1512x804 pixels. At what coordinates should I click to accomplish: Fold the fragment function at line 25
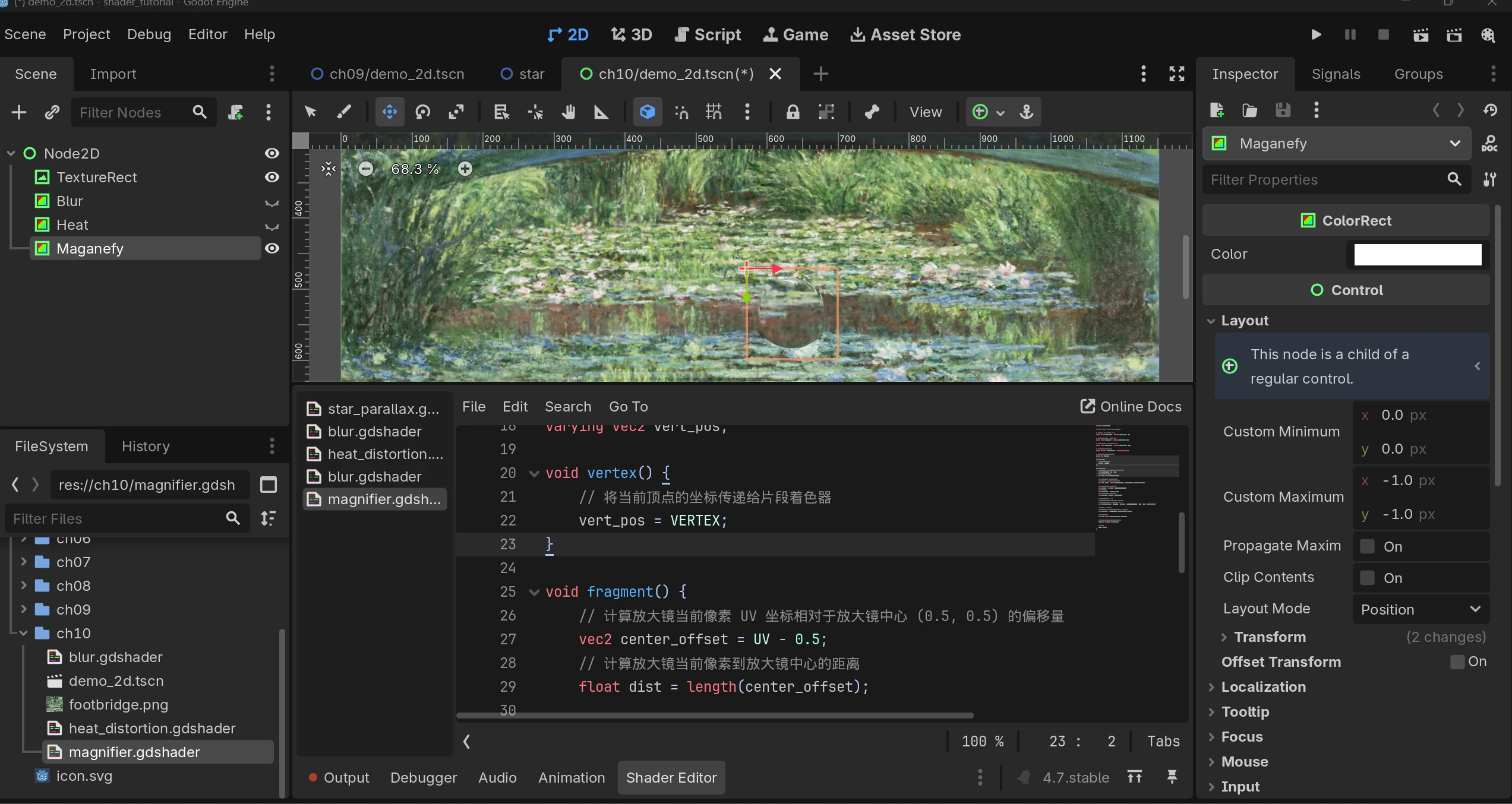coord(534,592)
